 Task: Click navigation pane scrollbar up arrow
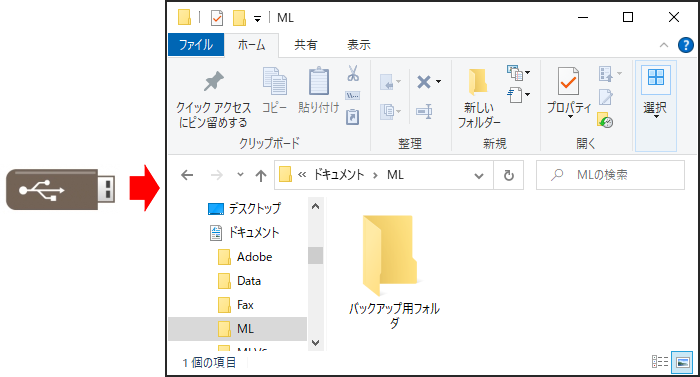tap(316, 206)
